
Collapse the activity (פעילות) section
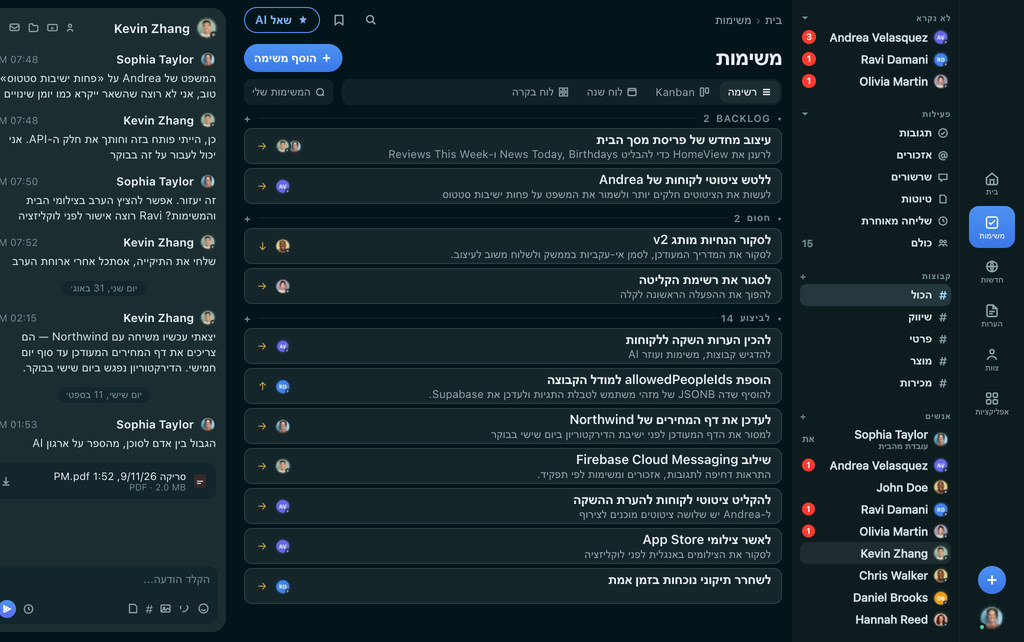[805, 114]
